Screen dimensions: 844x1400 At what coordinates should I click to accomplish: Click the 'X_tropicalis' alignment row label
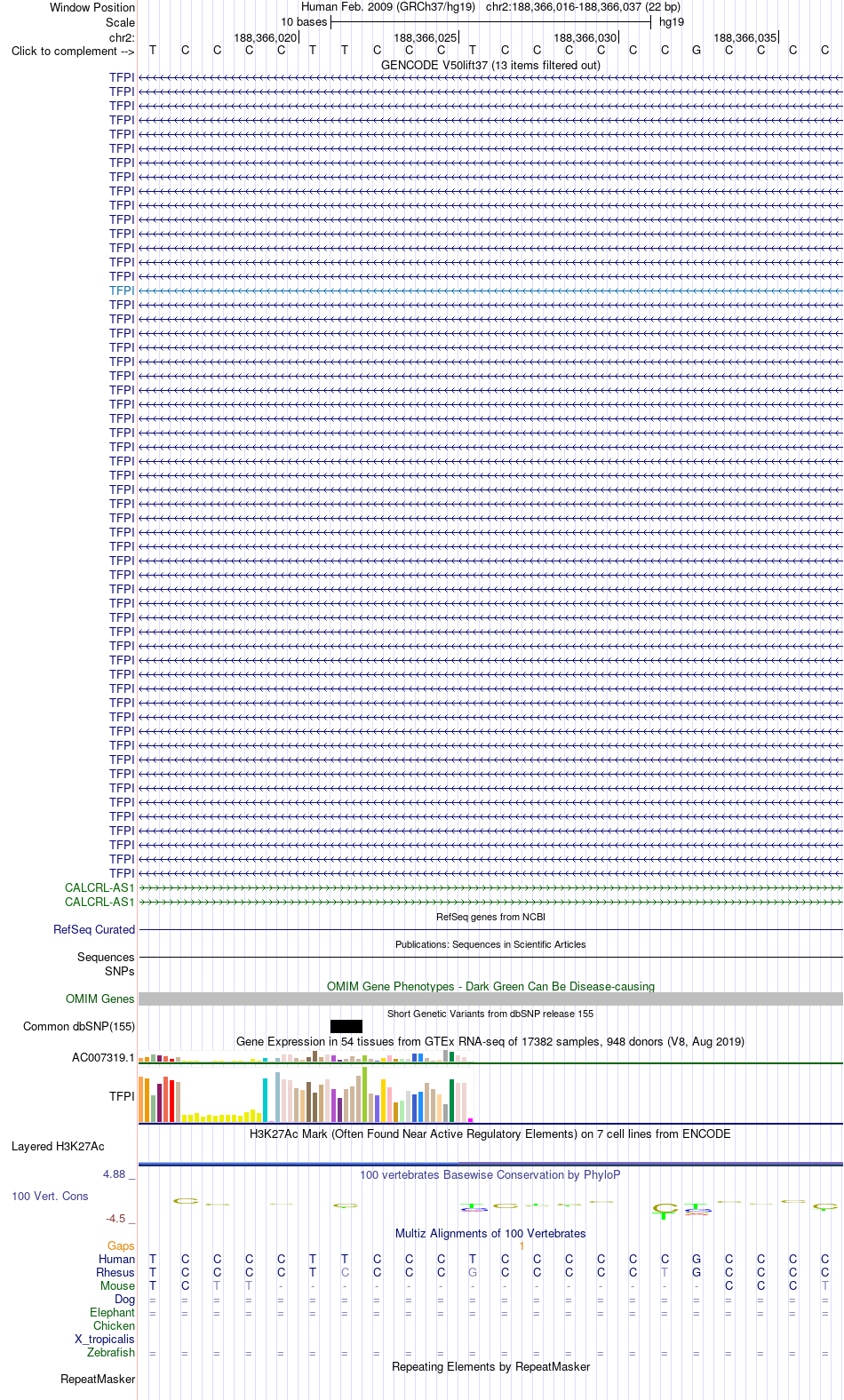105,1340
